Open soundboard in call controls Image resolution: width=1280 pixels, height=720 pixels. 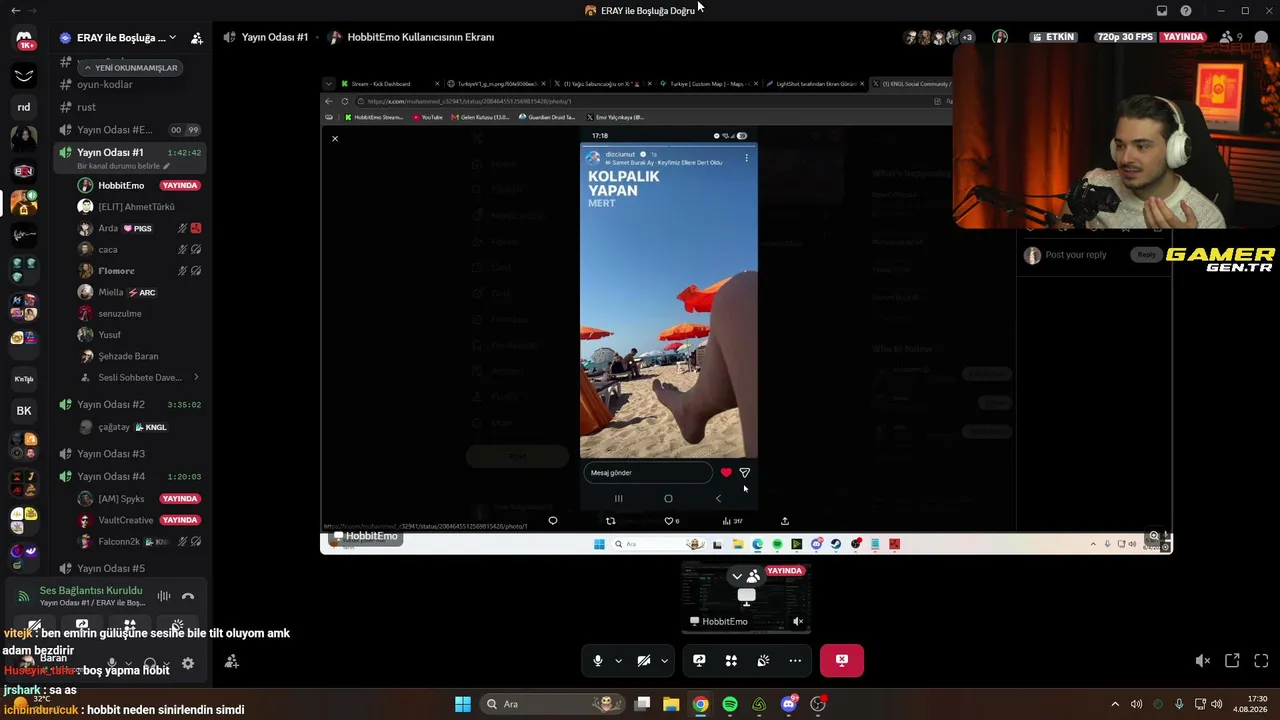(763, 660)
